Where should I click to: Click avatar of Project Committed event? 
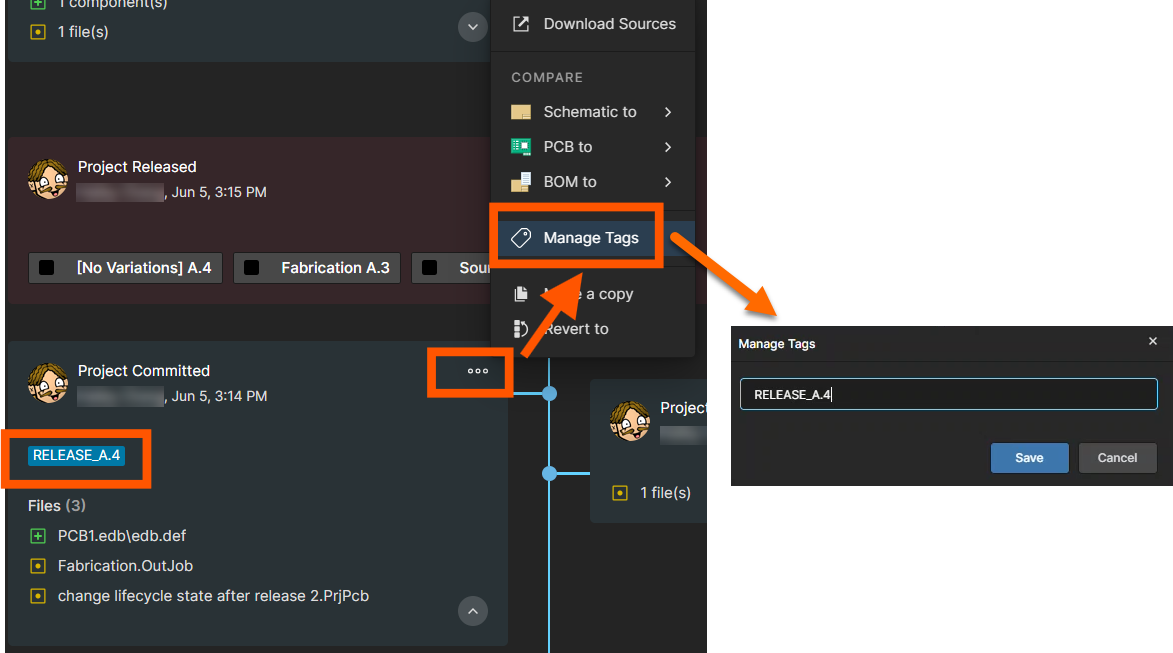48,383
